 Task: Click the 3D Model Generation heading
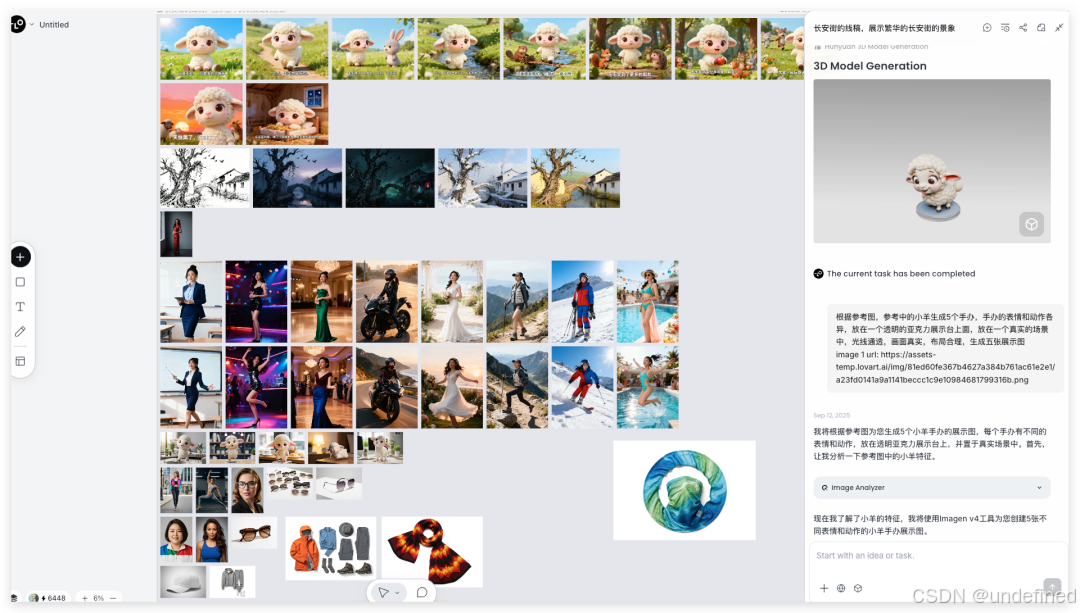click(x=870, y=66)
